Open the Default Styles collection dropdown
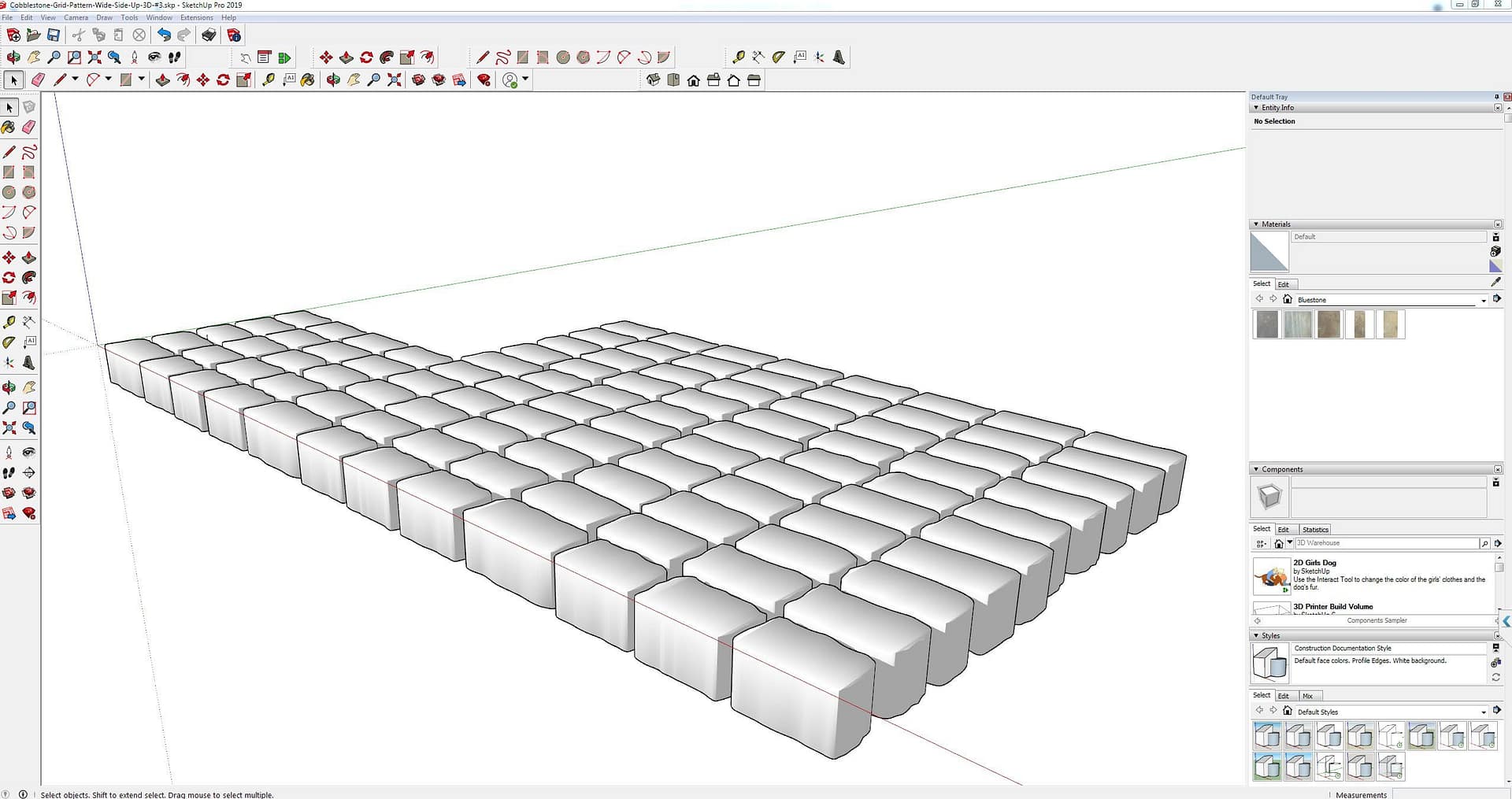The height and width of the screenshot is (799, 1512). tap(1484, 712)
